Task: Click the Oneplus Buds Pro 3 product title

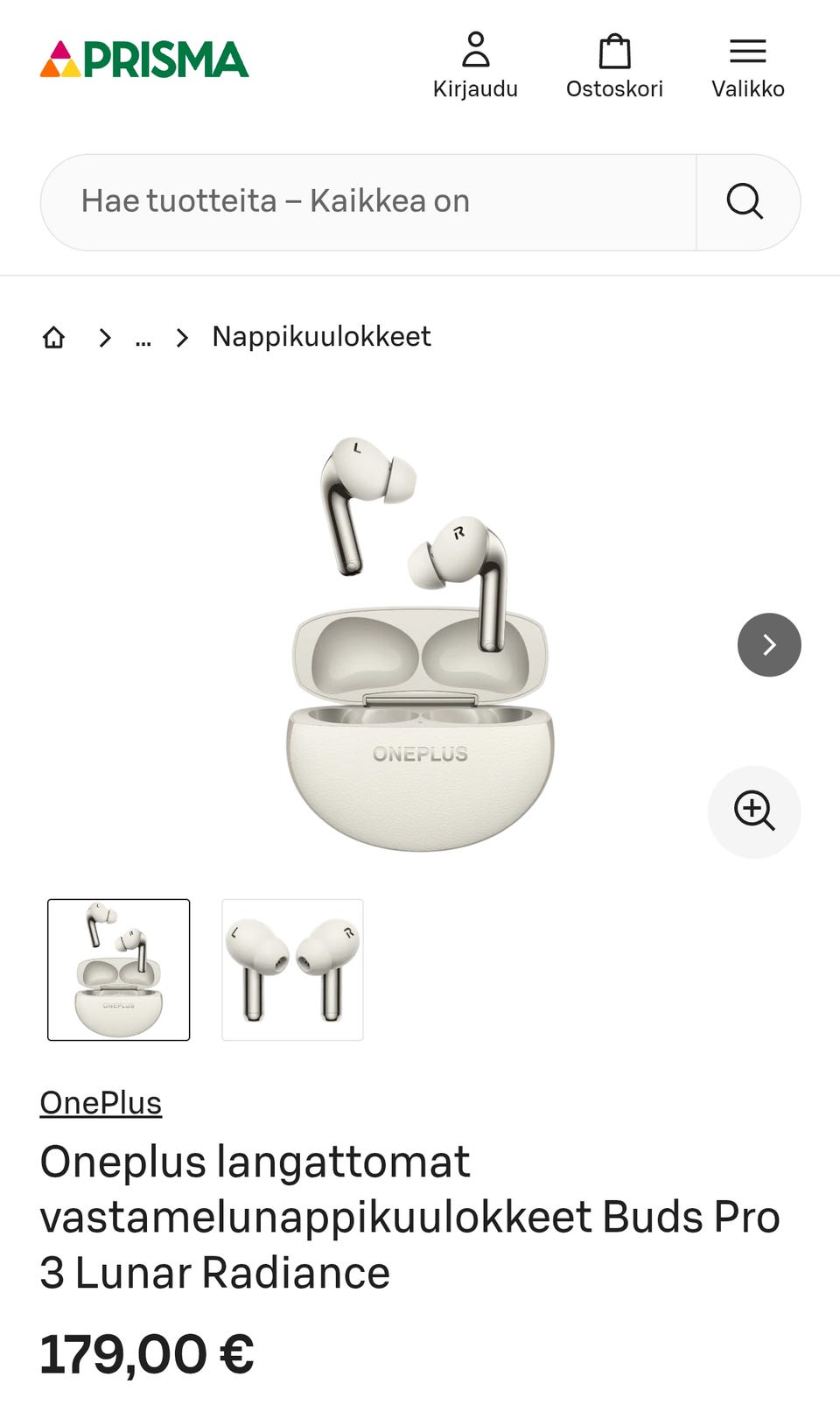Action: [409, 1217]
